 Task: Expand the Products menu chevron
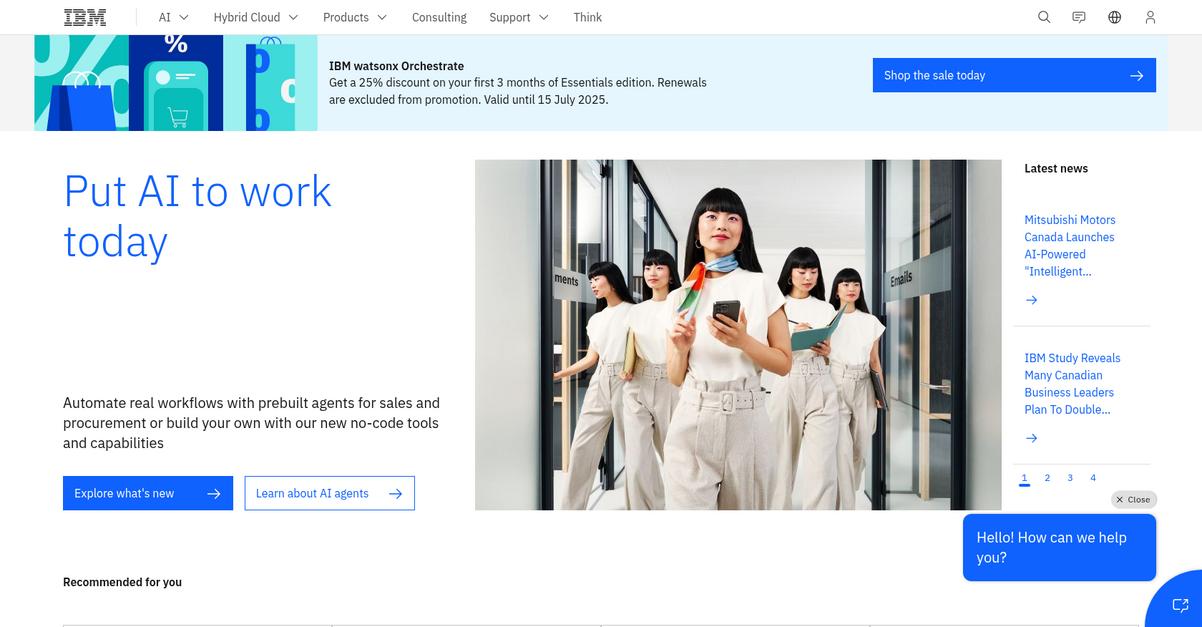(x=382, y=17)
